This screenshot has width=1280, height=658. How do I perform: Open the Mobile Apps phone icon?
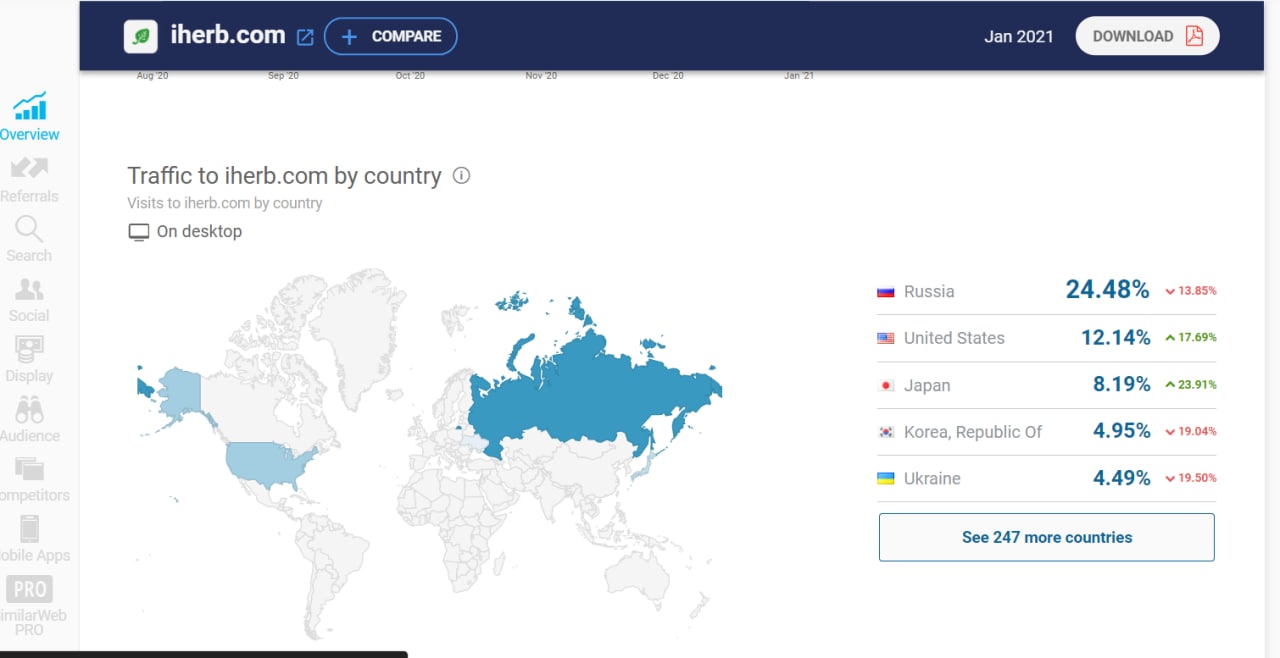point(29,529)
